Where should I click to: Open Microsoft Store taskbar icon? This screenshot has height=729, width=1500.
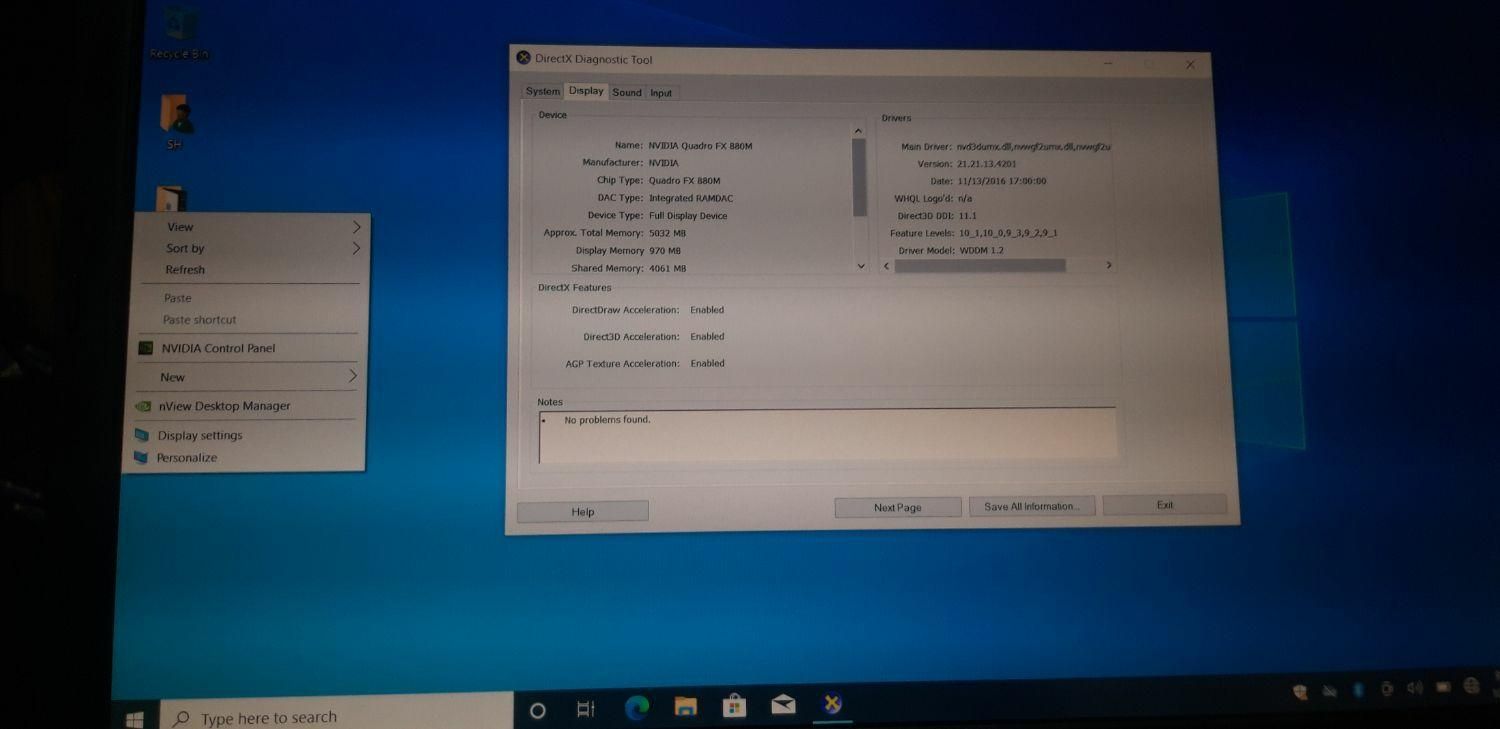735,706
